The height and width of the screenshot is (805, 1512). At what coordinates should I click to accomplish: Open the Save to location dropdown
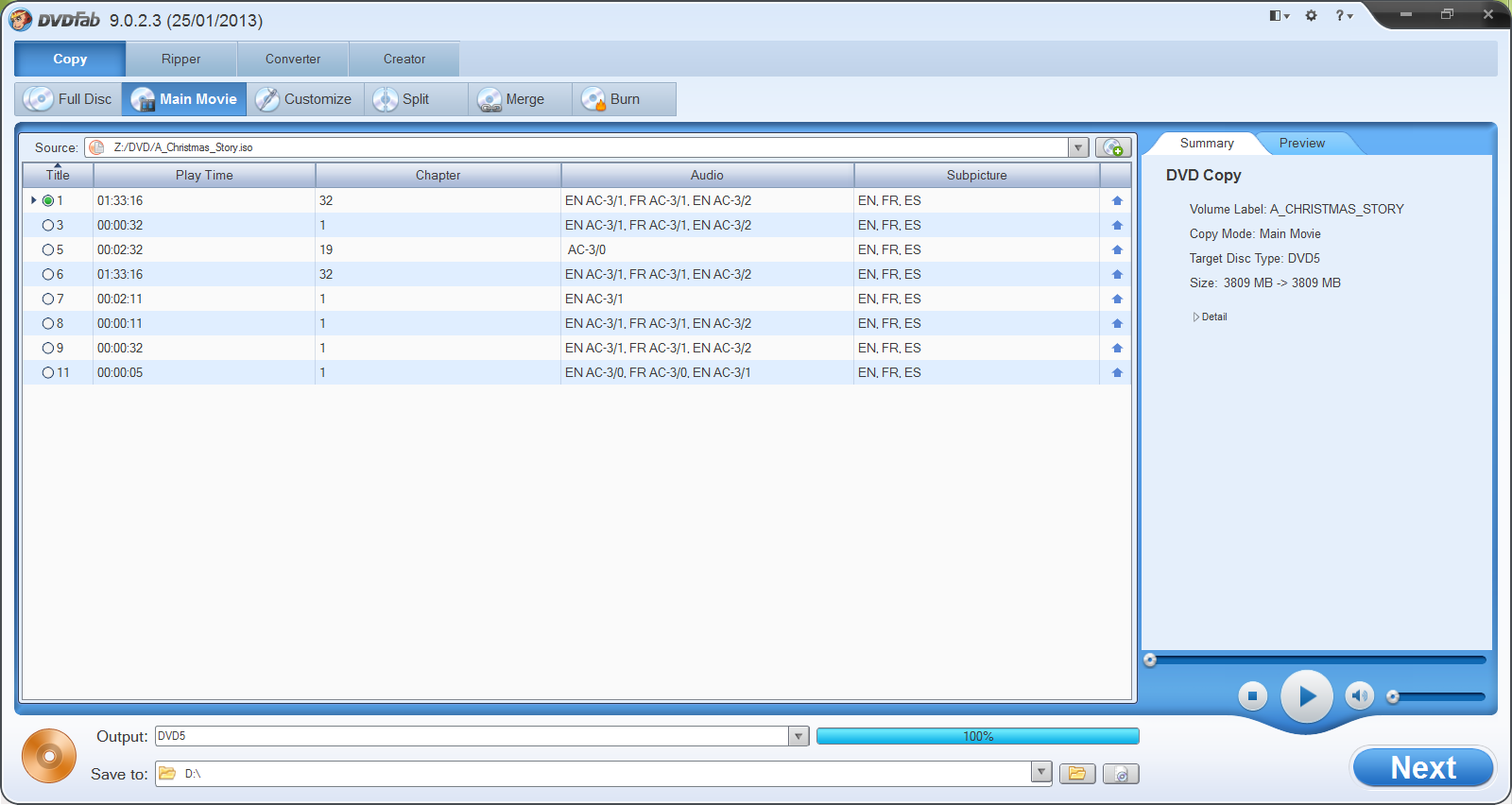pos(1040,773)
